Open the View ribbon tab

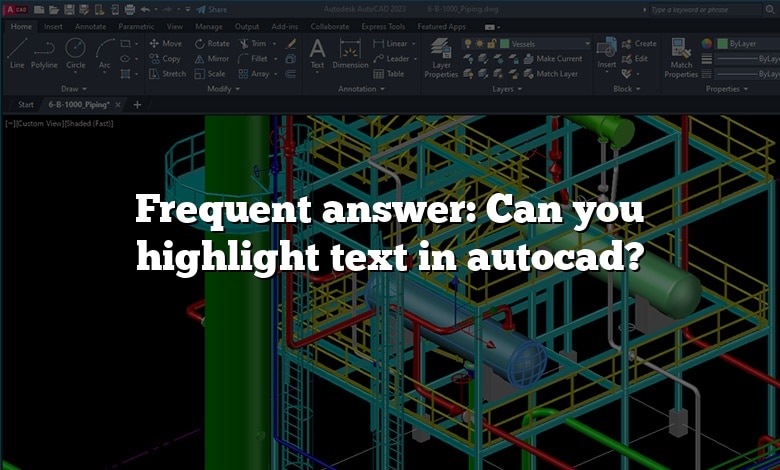coord(175,26)
